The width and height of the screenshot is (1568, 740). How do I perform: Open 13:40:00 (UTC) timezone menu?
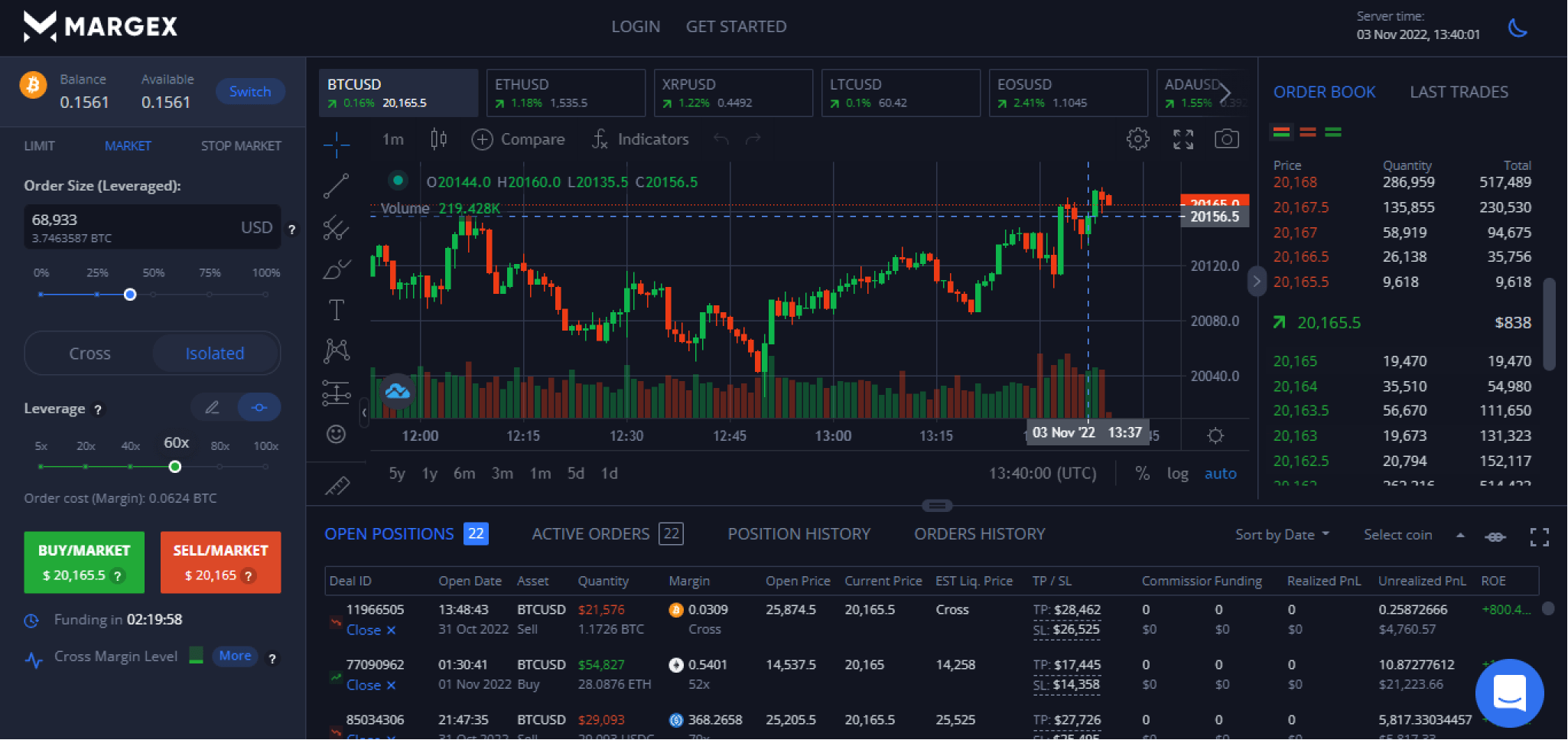(1043, 473)
